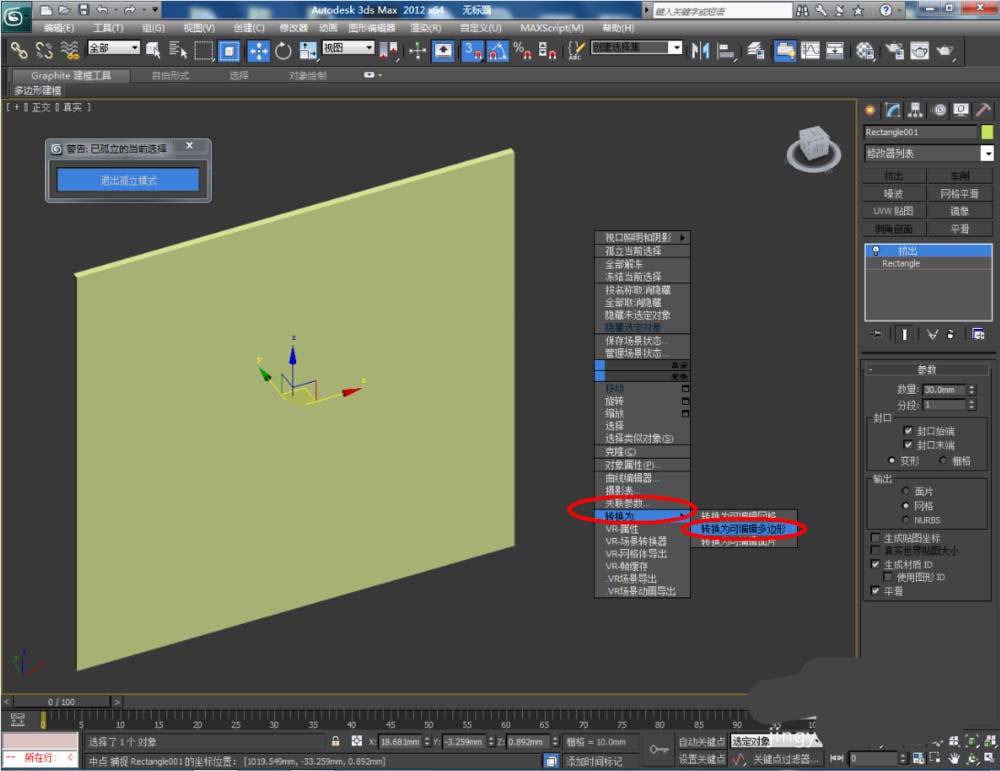Open the 视图 reference coordinate dropdown
This screenshot has height=771, width=1000.
(x=348, y=48)
